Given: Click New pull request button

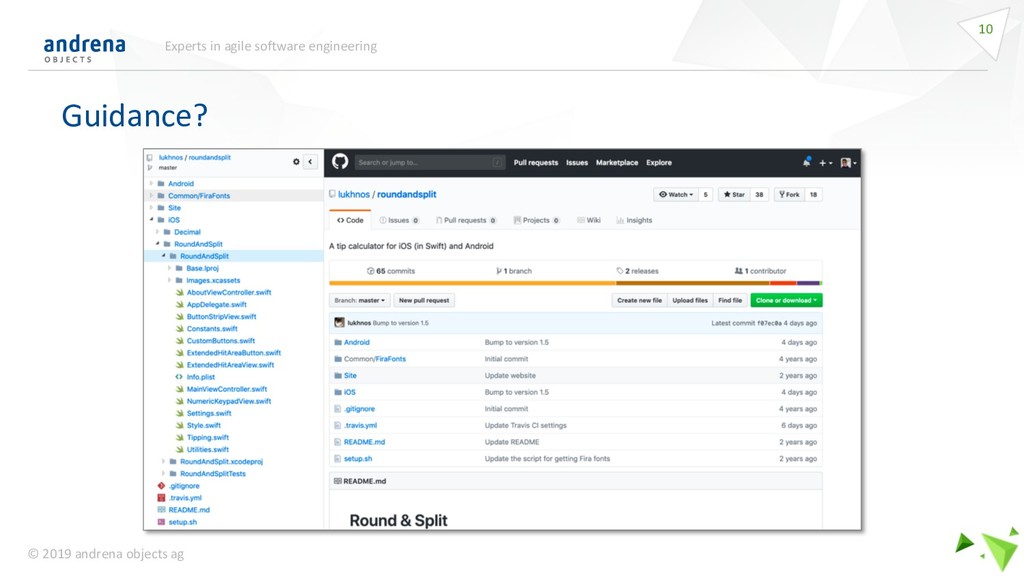Looking at the screenshot, I should 424,300.
